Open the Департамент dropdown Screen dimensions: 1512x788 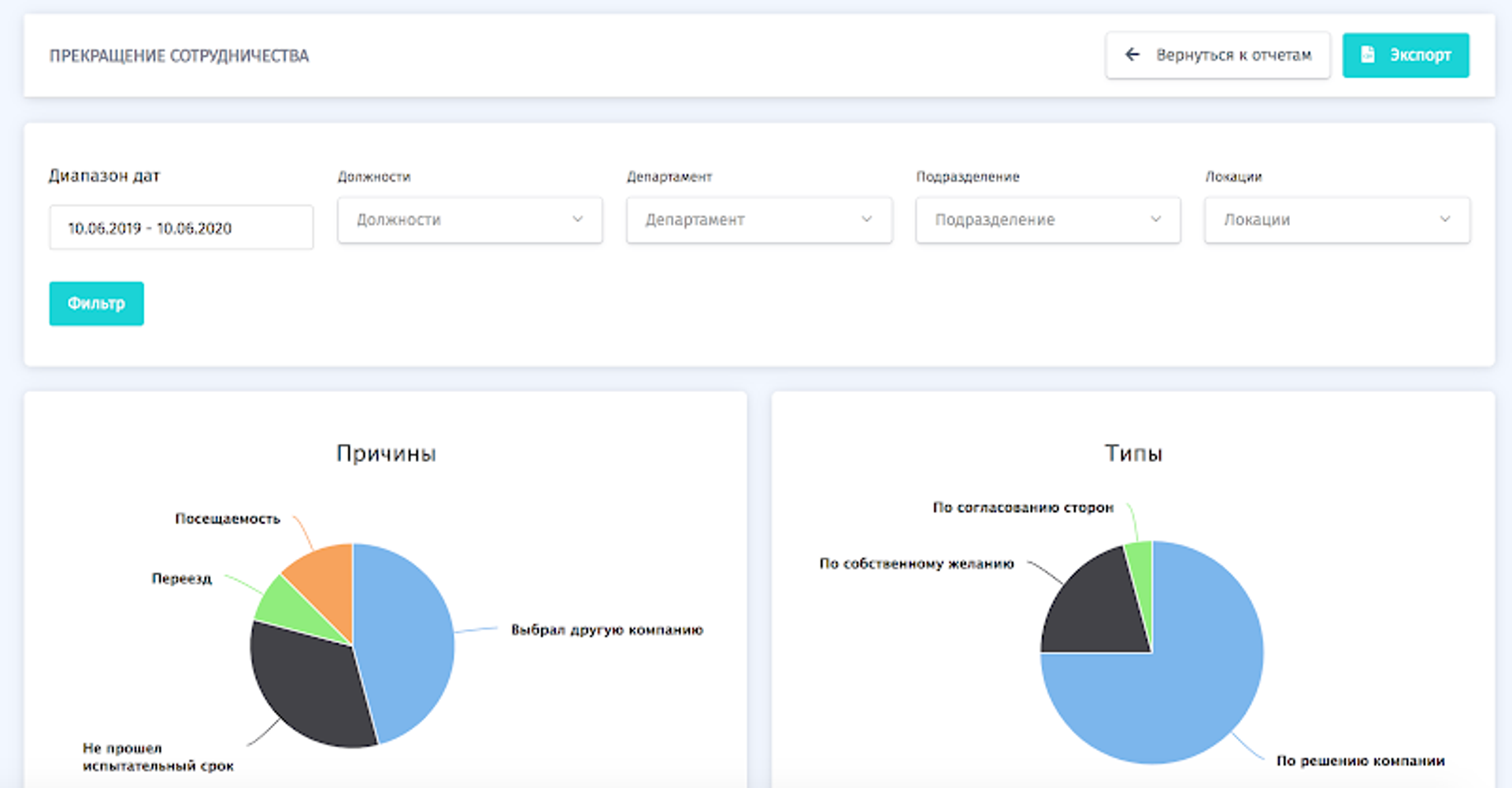[x=759, y=220]
